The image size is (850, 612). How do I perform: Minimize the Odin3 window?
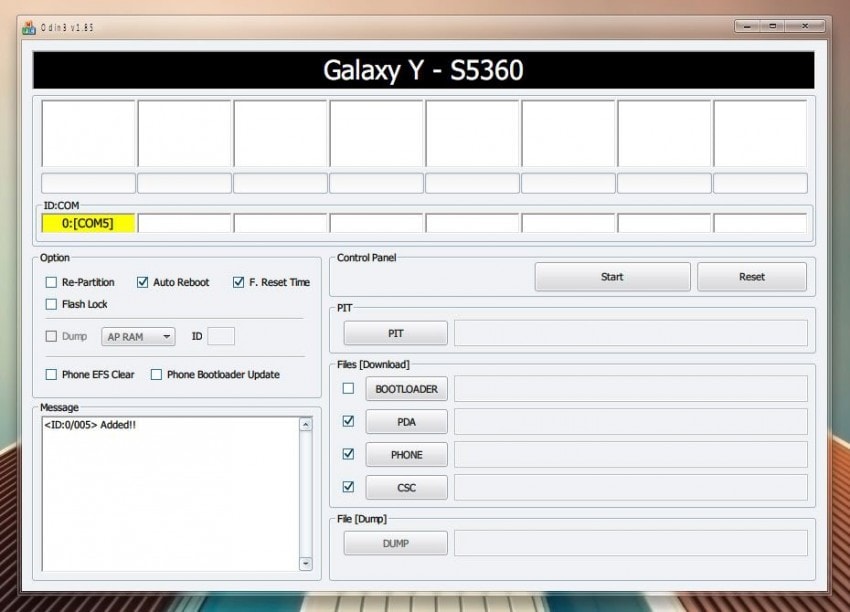tap(748, 26)
